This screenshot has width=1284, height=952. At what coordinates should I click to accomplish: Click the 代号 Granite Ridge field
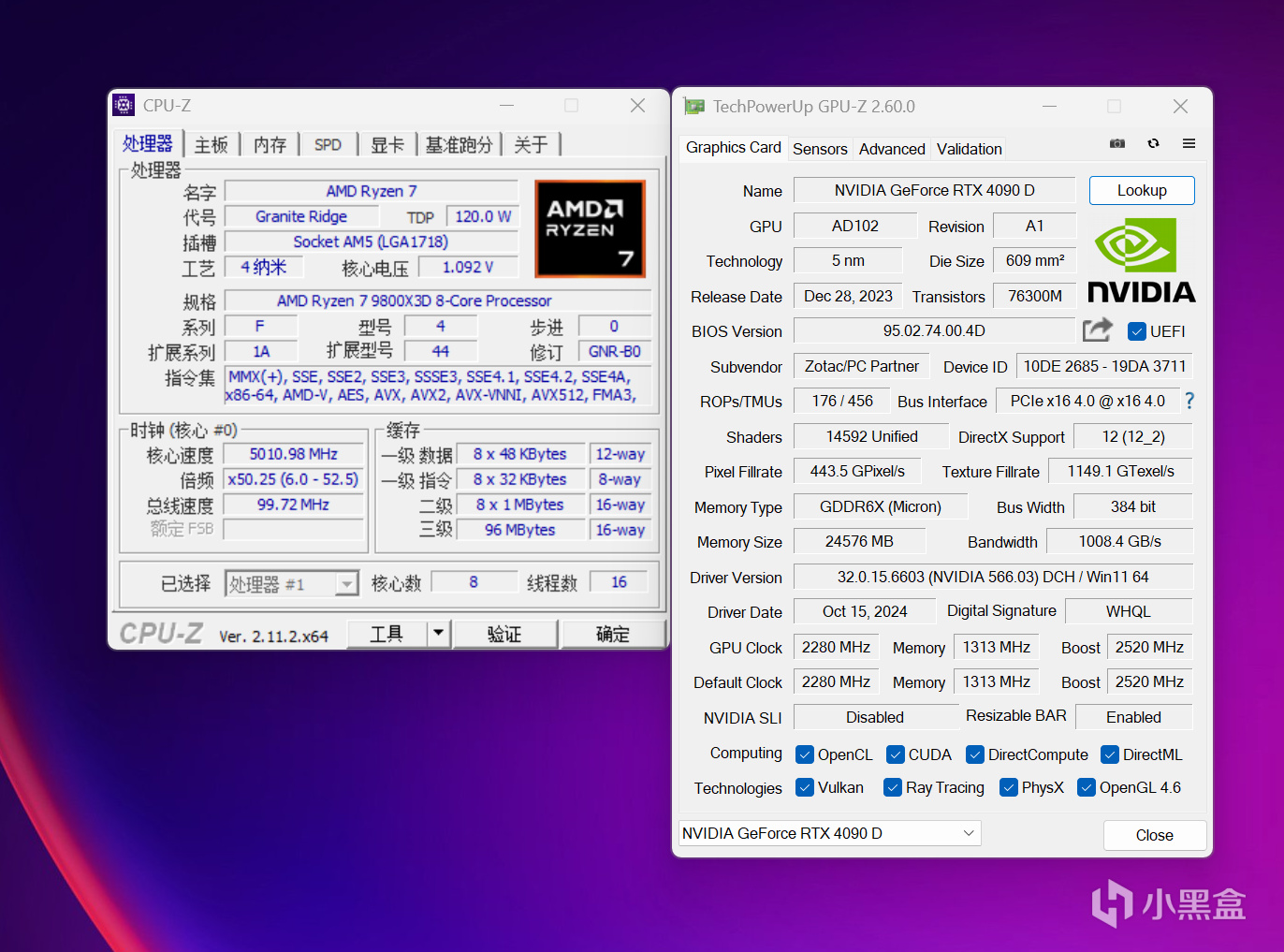(301, 216)
